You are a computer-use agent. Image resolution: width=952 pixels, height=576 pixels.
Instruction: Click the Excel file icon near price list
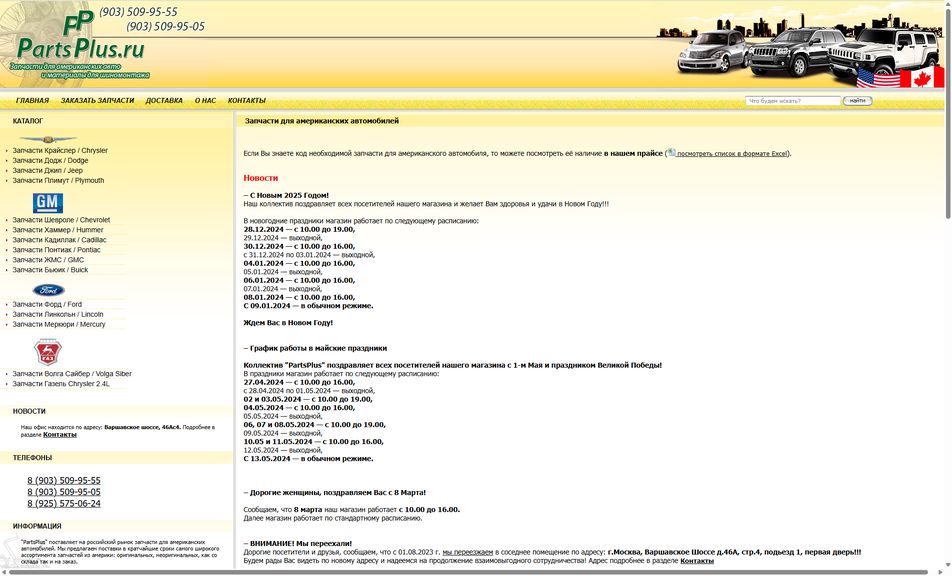point(672,152)
